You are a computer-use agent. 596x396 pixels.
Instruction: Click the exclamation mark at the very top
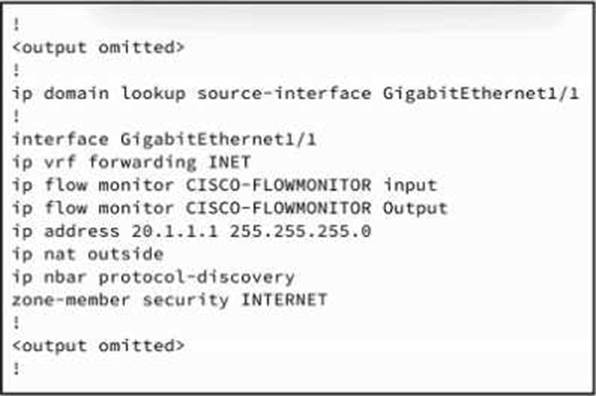[16, 25]
